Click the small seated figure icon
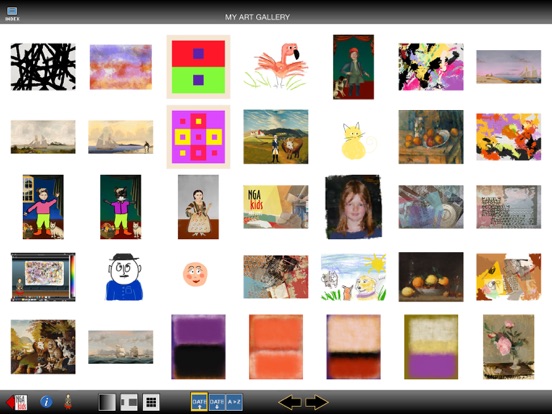552x414 pixels. tap(68, 402)
